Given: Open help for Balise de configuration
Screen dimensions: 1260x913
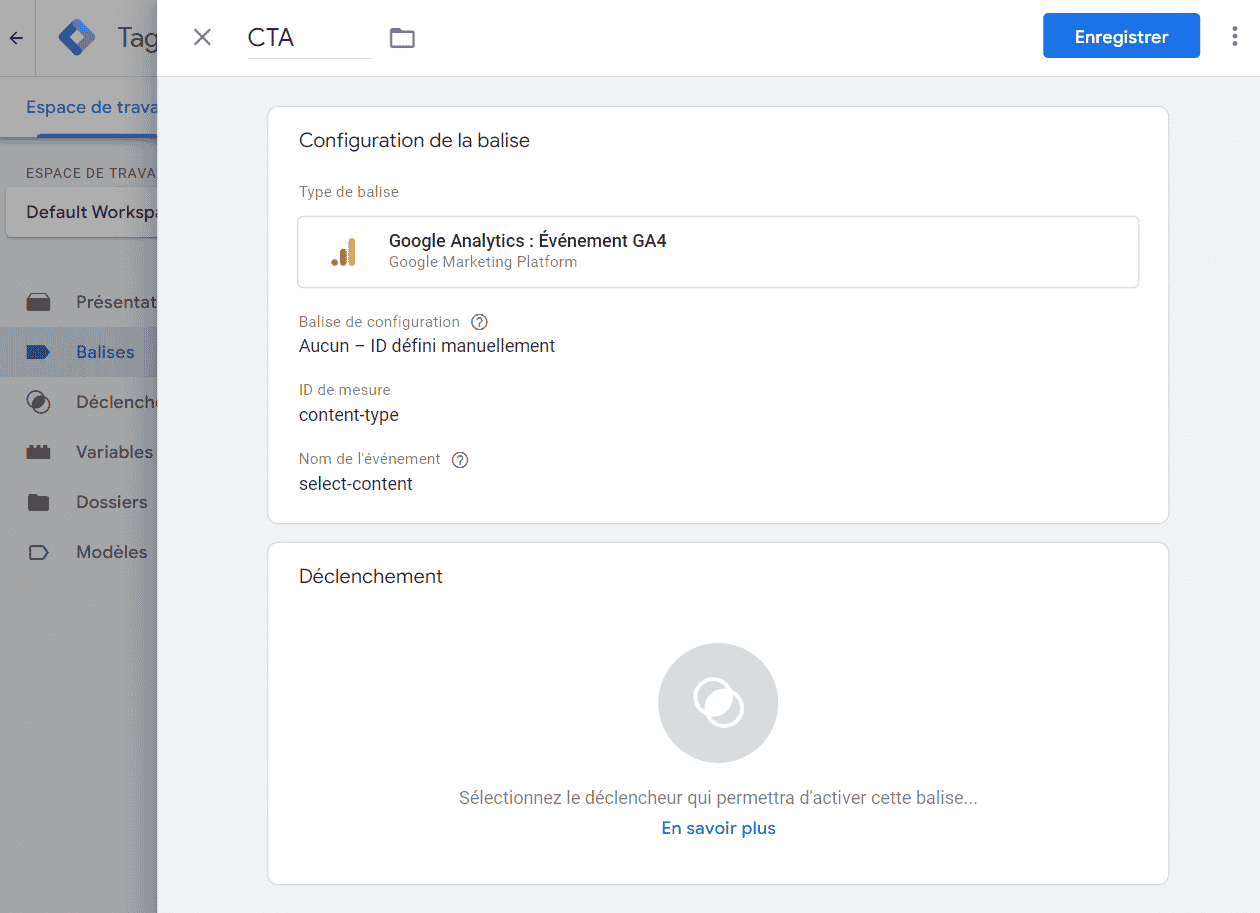Looking at the screenshot, I should 479,322.
